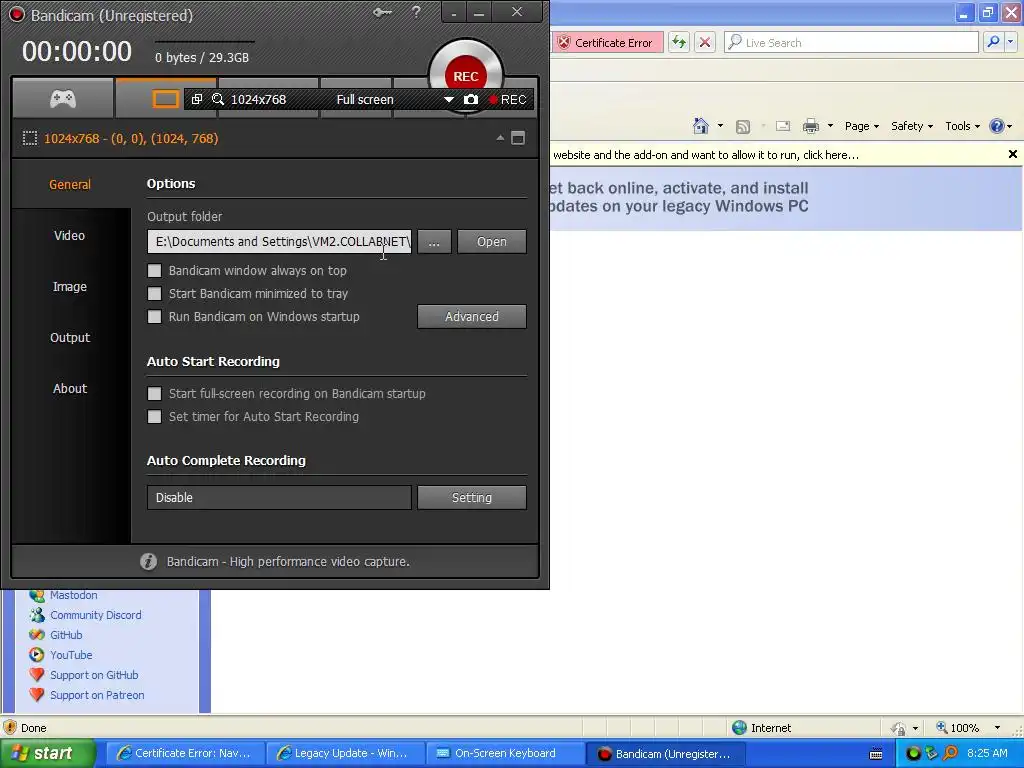Click the small REC label button

[x=507, y=99]
